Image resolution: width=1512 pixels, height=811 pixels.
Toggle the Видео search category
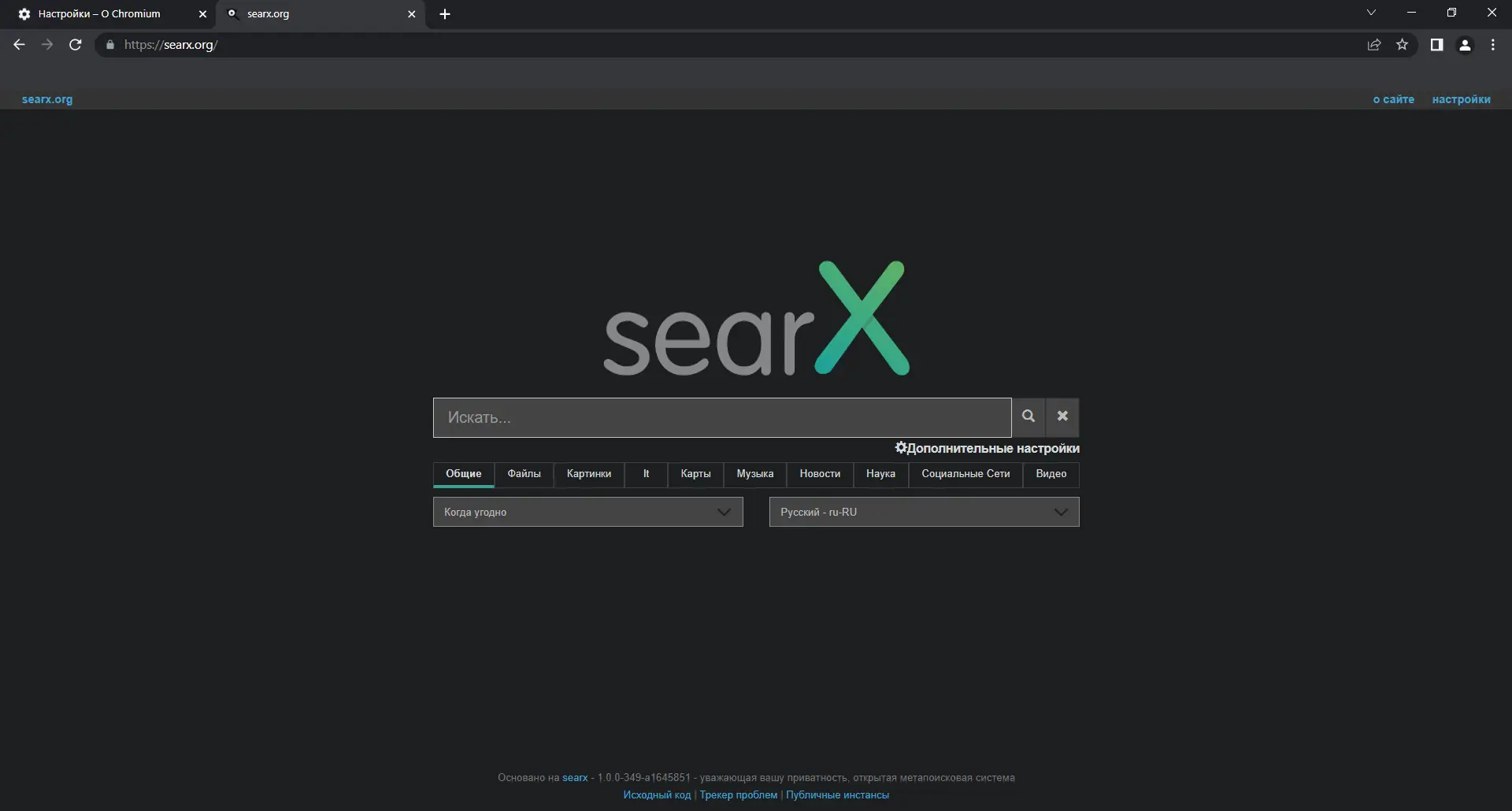coord(1051,474)
